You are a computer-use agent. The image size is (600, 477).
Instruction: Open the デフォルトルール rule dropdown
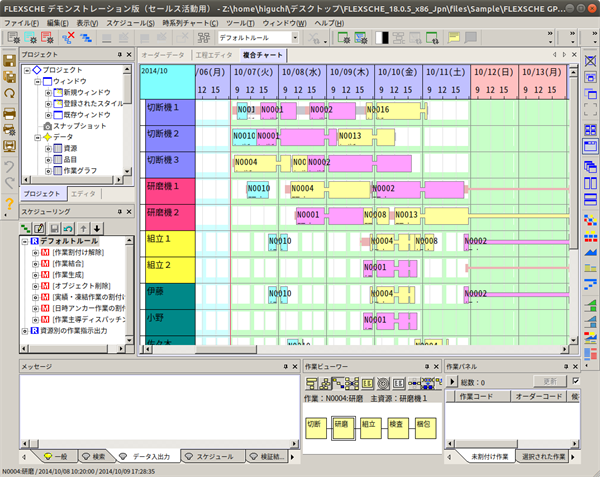(x=295, y=38)
